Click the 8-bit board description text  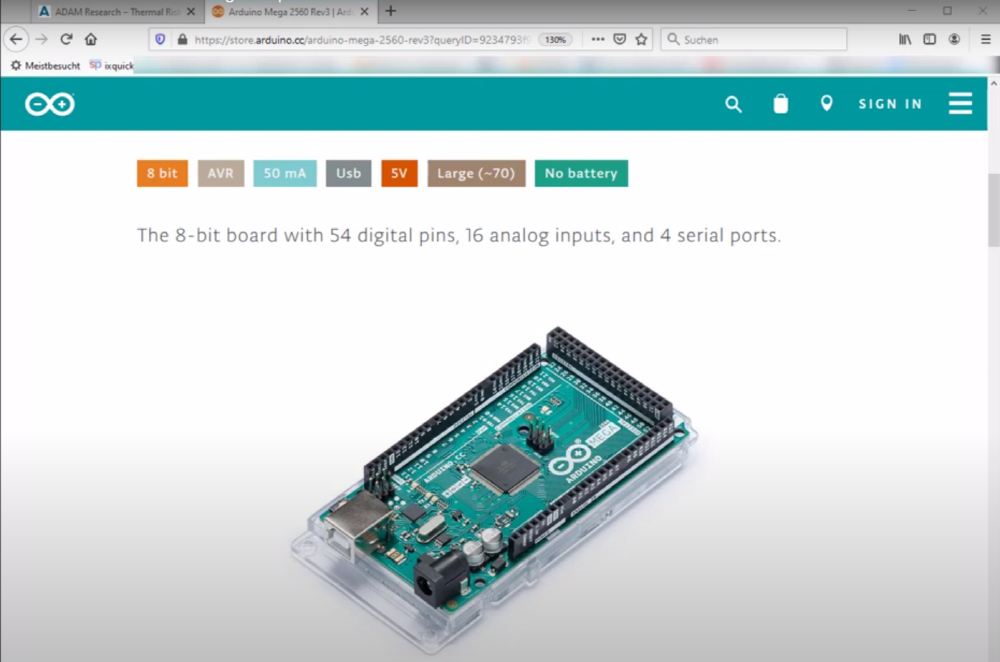[459, 235]
